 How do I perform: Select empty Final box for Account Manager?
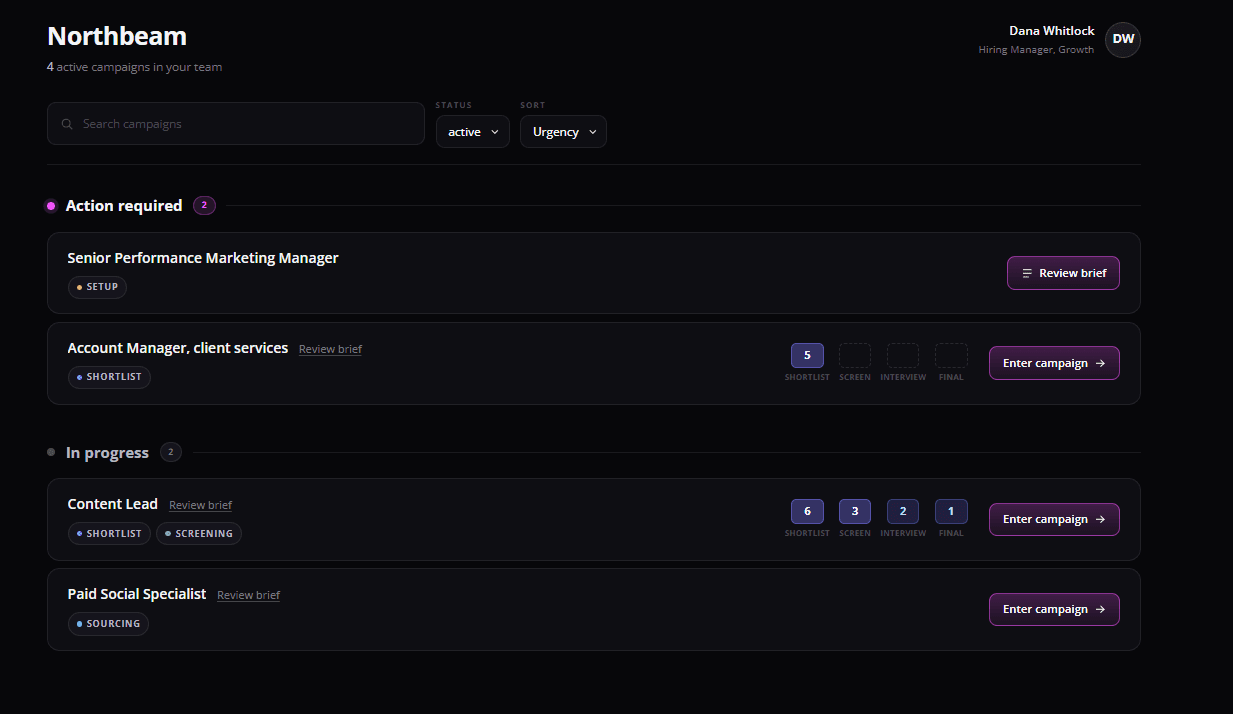point(951,355)
